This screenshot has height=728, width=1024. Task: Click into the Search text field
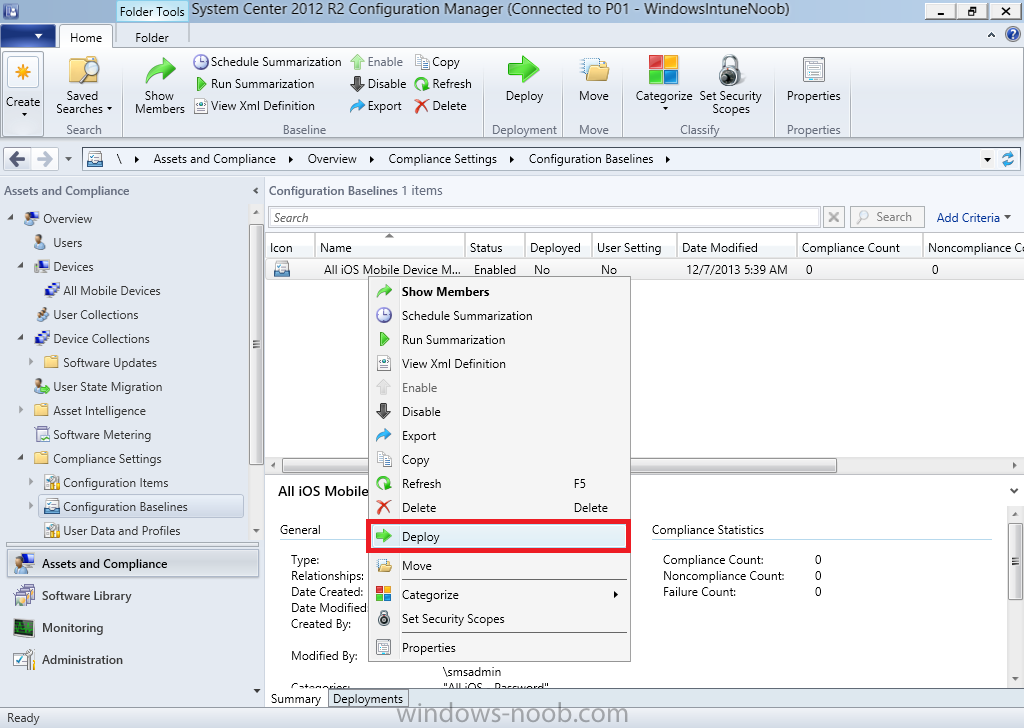(x=544, y=217)
